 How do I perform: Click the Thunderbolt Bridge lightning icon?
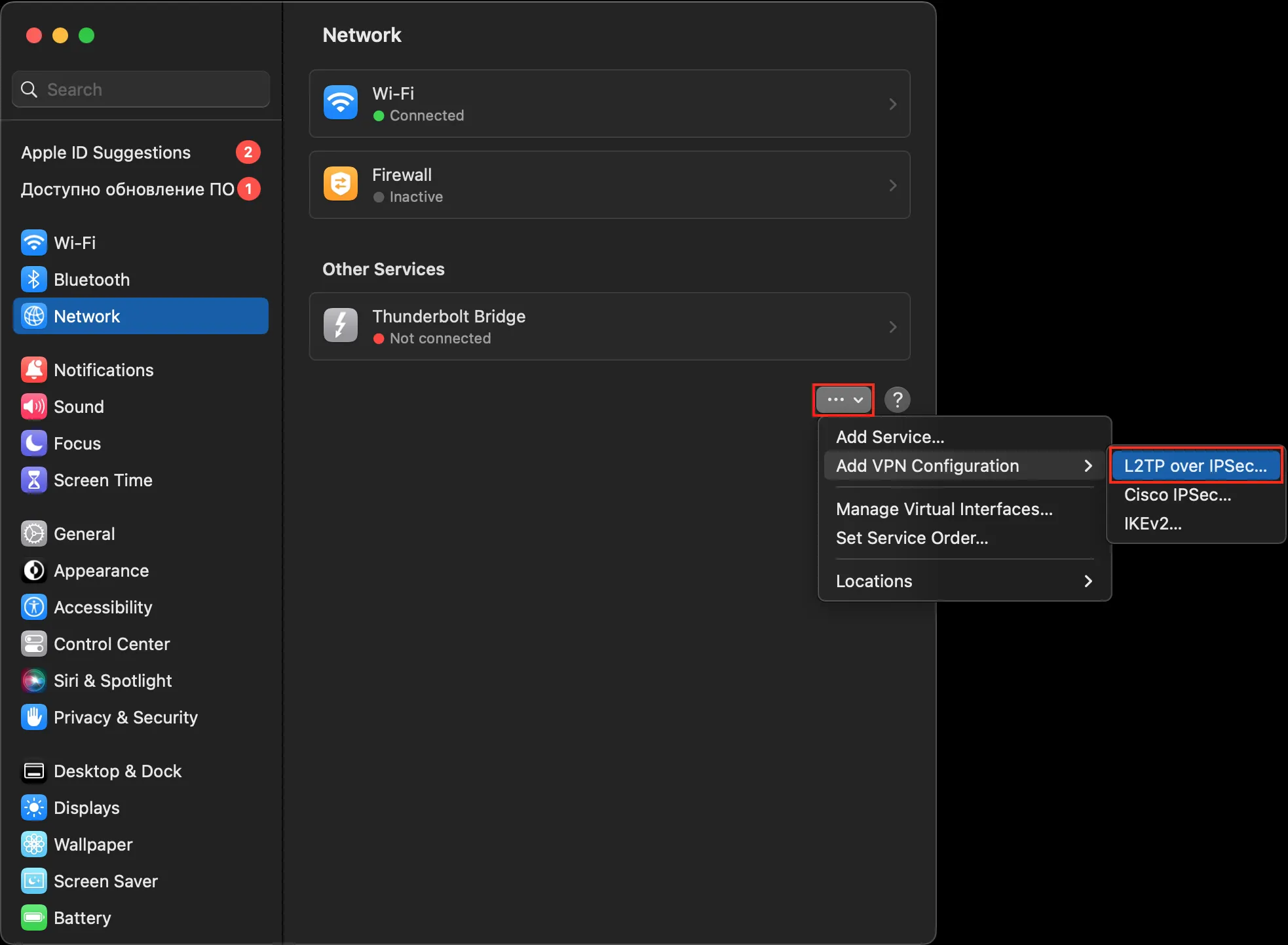[x=341, y=326]
